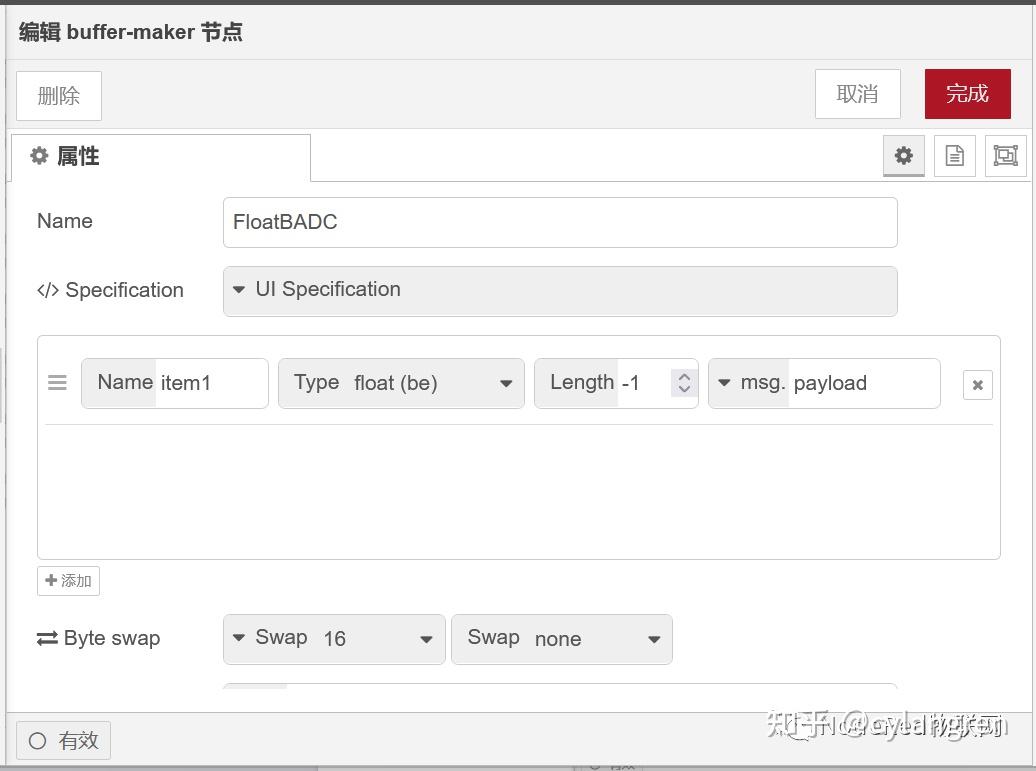Click the properties tab gear icon

[x=39, y=156]
